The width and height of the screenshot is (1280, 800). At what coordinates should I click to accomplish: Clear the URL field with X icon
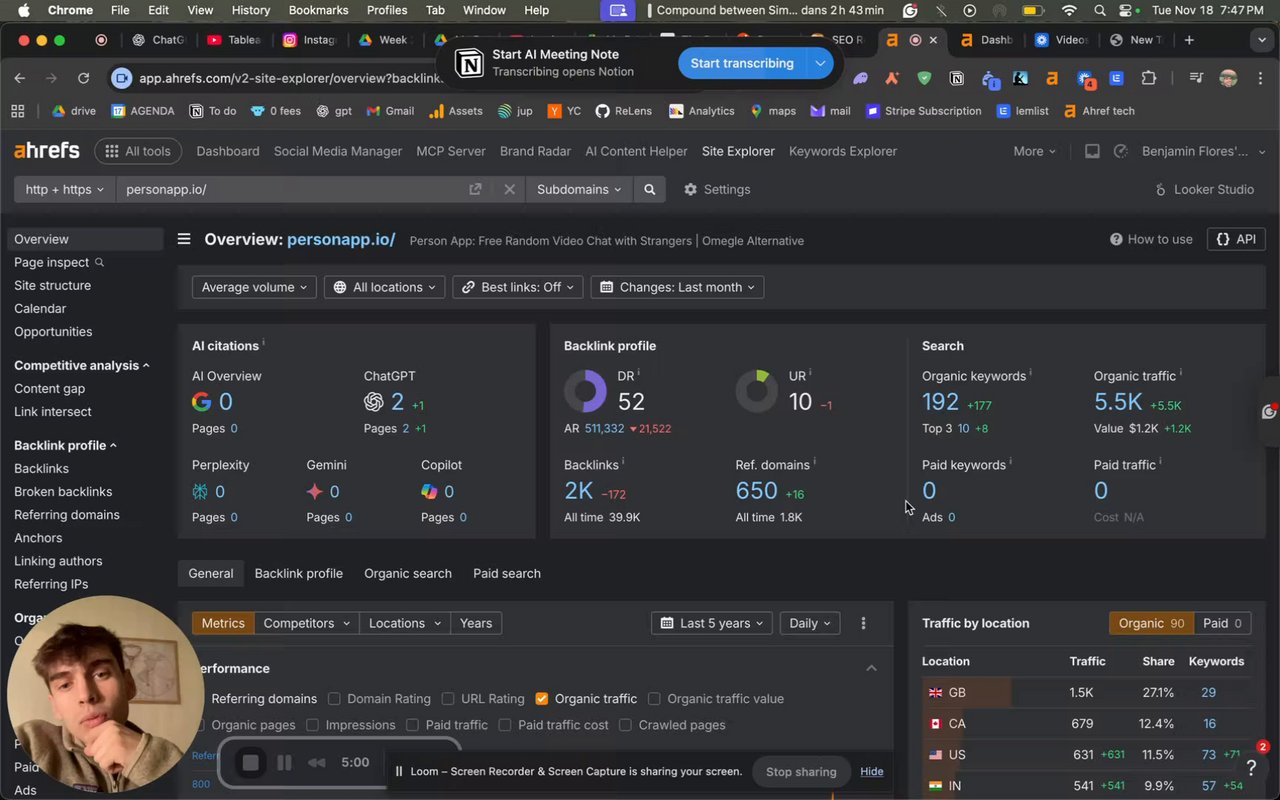(509, 189)
